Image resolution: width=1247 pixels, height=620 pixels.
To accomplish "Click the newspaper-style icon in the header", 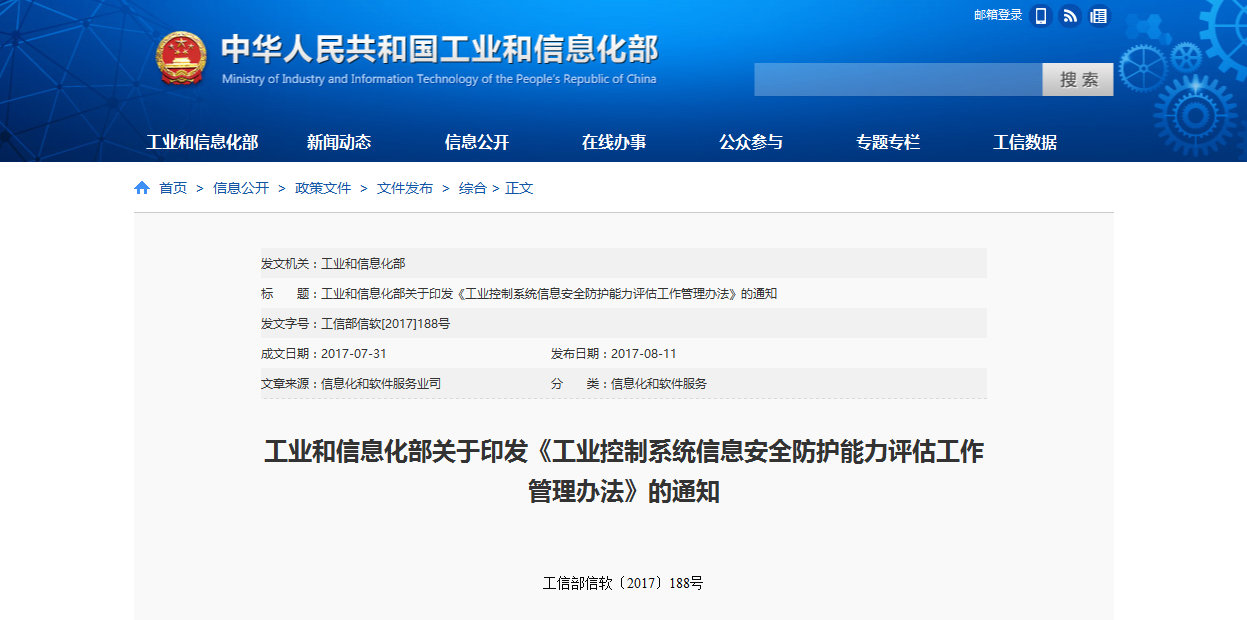I will pos(1099,16).
